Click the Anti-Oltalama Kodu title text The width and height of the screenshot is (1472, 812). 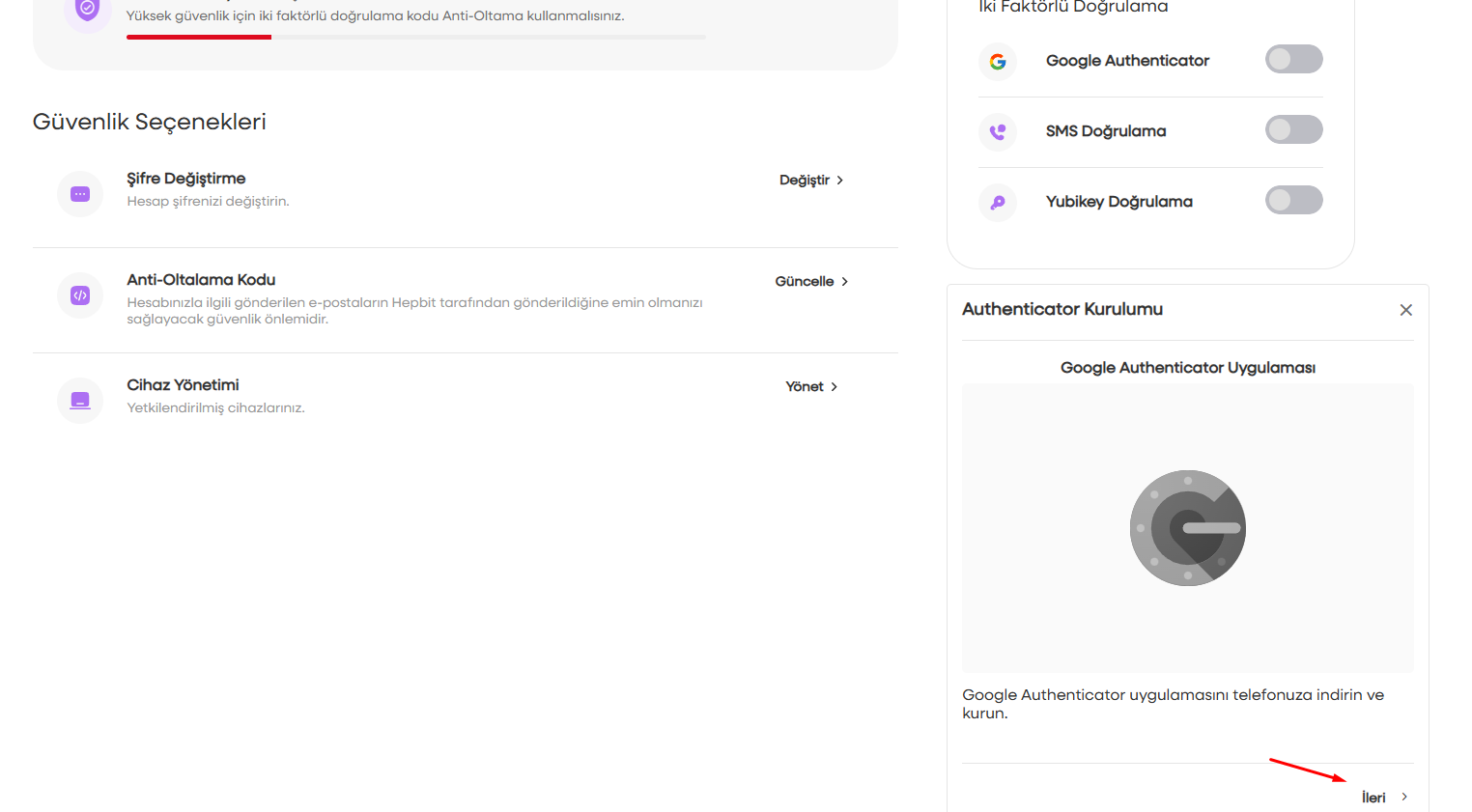[x=201, y=280]
